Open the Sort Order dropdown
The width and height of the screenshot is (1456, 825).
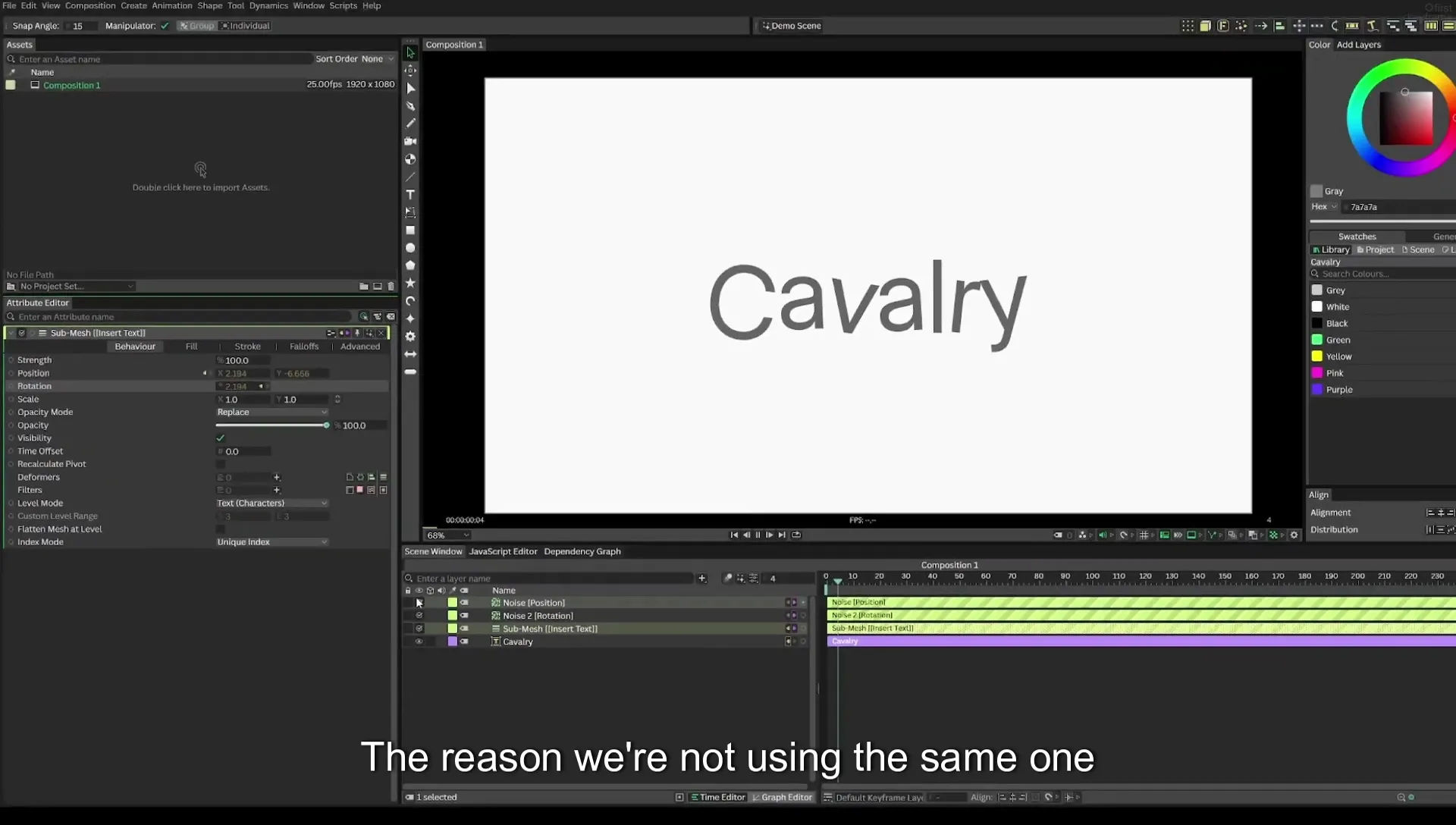coord(377,59)
